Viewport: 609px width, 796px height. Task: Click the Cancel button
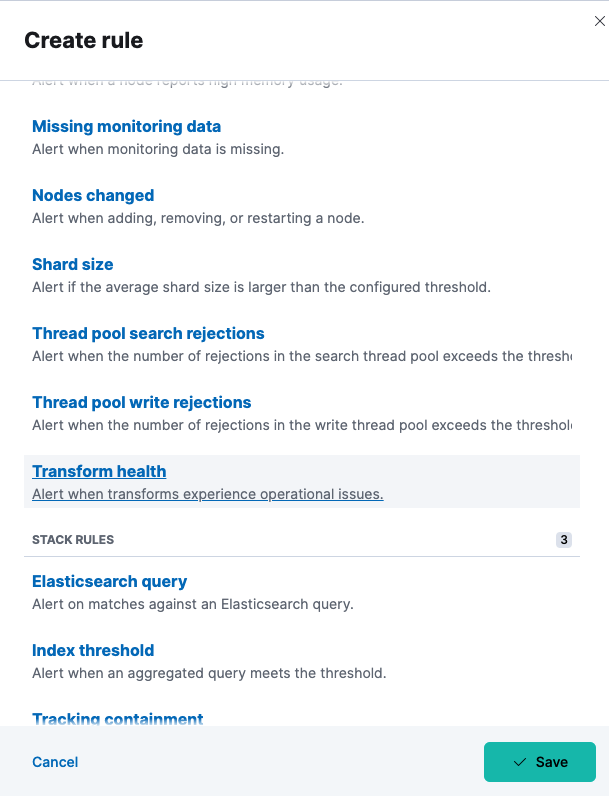click(x=55, y=762)
